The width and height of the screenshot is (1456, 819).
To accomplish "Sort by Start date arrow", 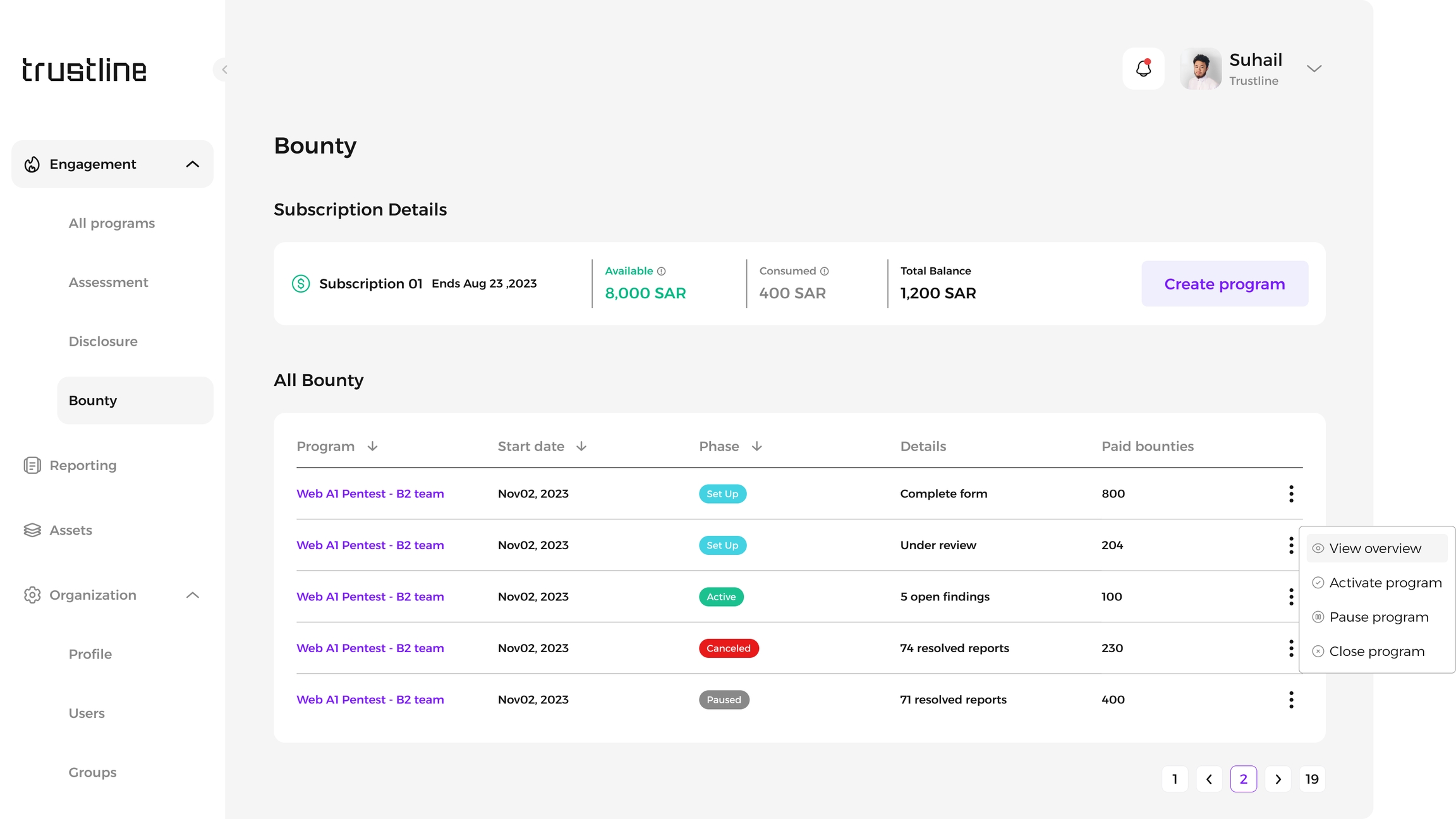I will click(581, 446).
